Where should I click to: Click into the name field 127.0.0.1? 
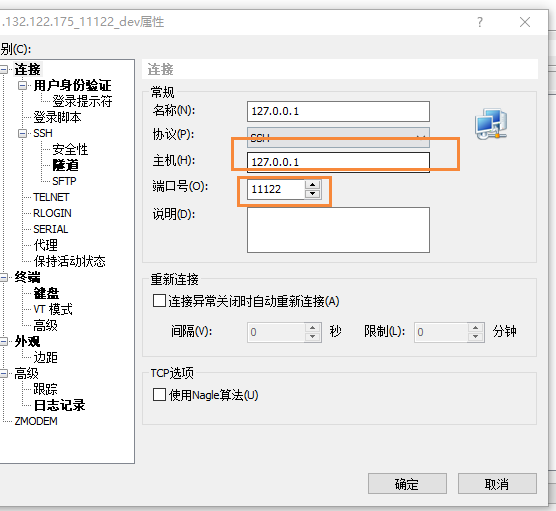click(338, 111)
